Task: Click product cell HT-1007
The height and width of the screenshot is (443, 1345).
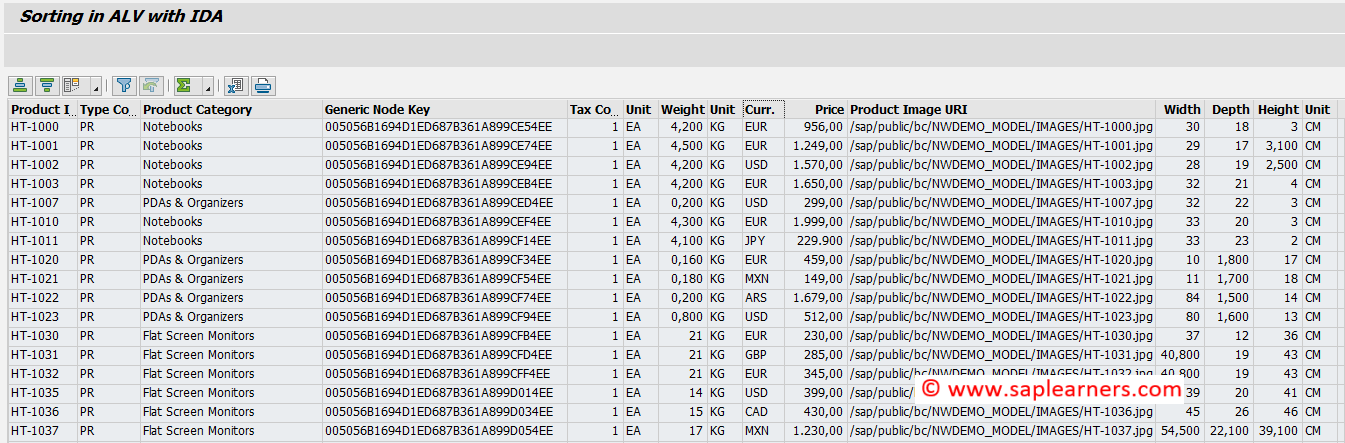Action: coord(42,203)
